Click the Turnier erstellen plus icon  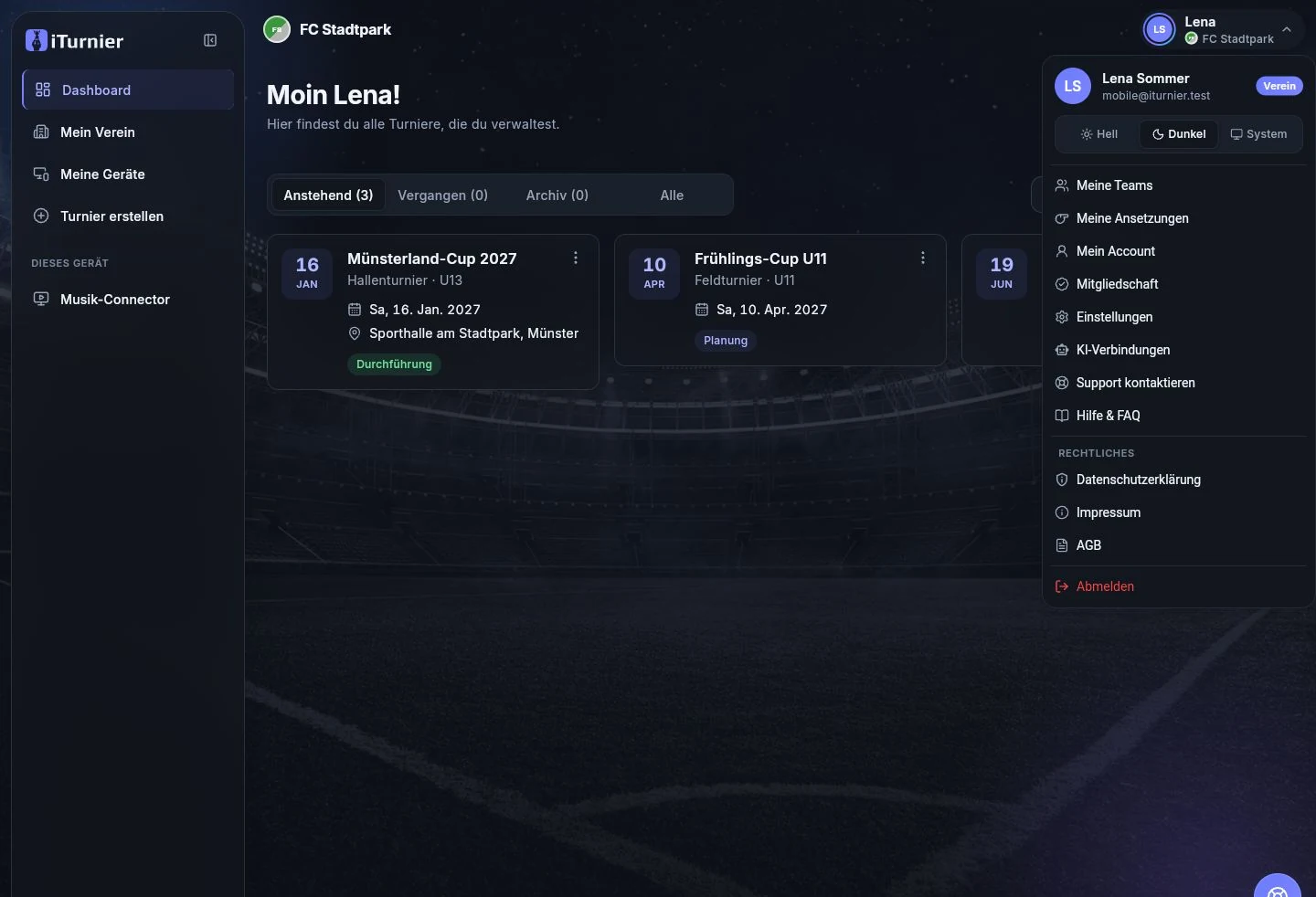[41, 216]
